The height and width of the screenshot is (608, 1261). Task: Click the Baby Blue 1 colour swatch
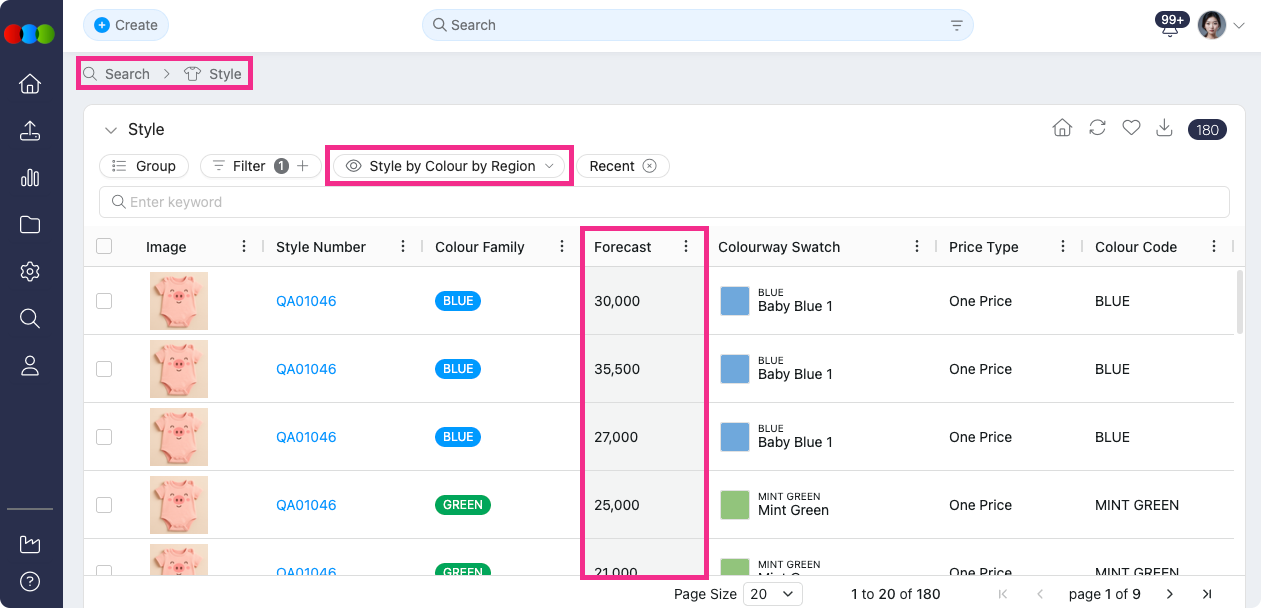pyautogui.click(x=735, y=301)
